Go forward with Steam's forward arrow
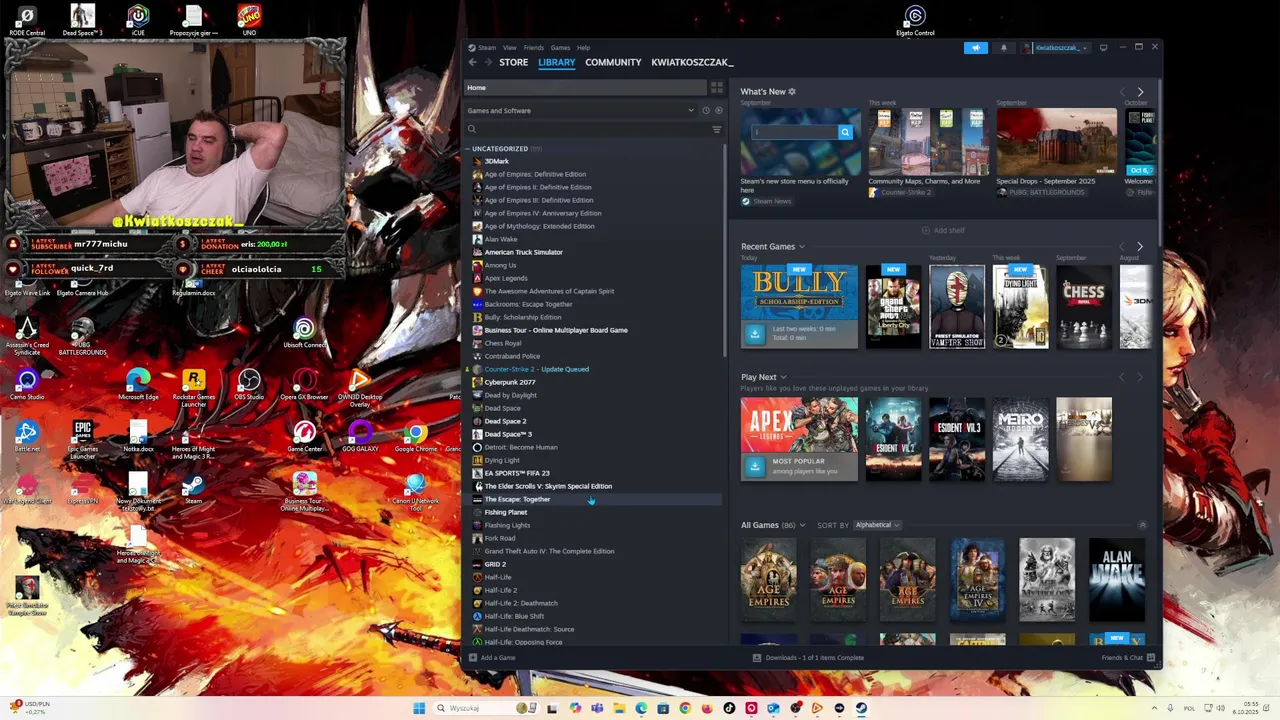 488,62
